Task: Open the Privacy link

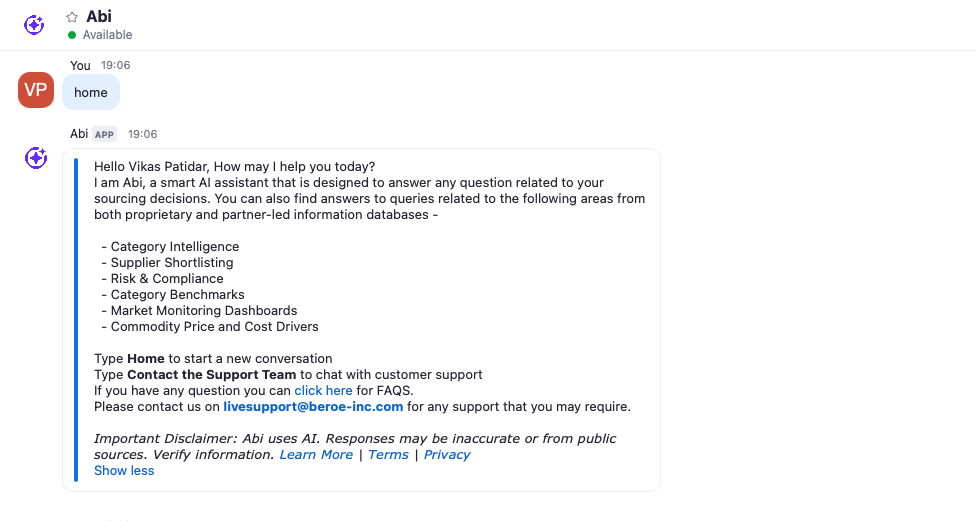Action: point(447,455)
